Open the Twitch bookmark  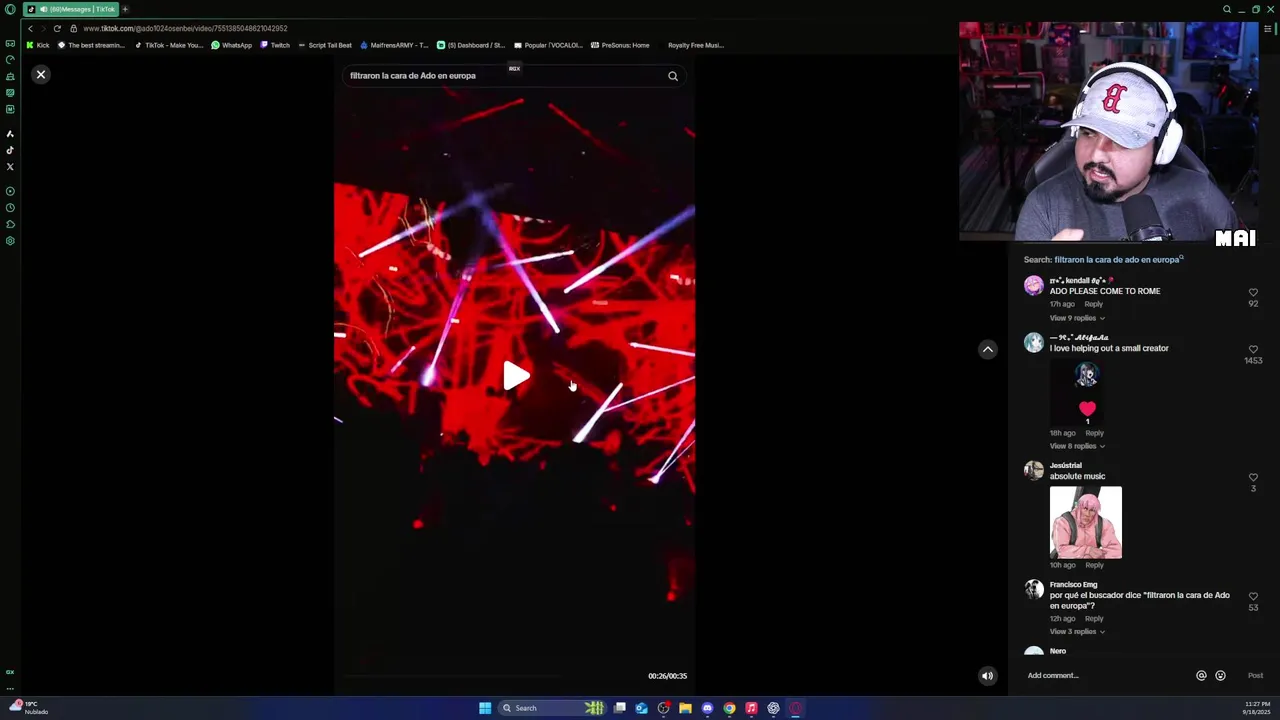[275, 45]
